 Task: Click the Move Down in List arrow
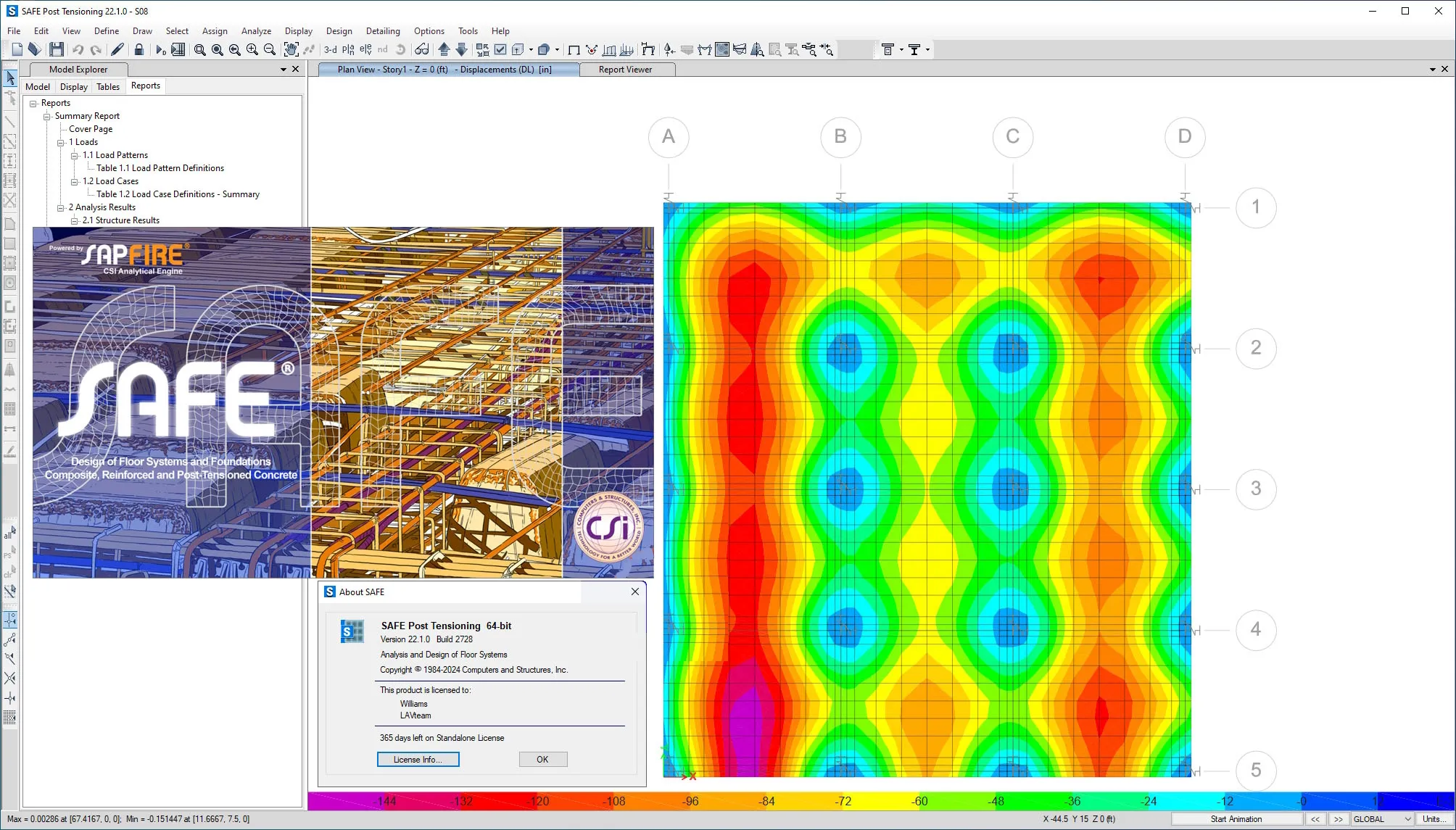pyautogui.click(x=461, y=49)
